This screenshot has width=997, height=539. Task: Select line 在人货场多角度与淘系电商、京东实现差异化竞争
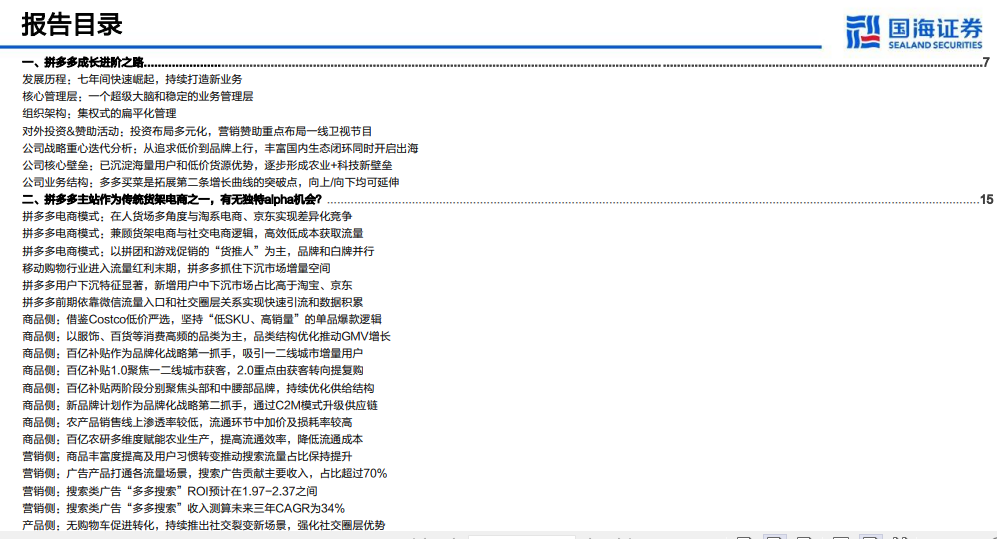click(x=187, y=217)
